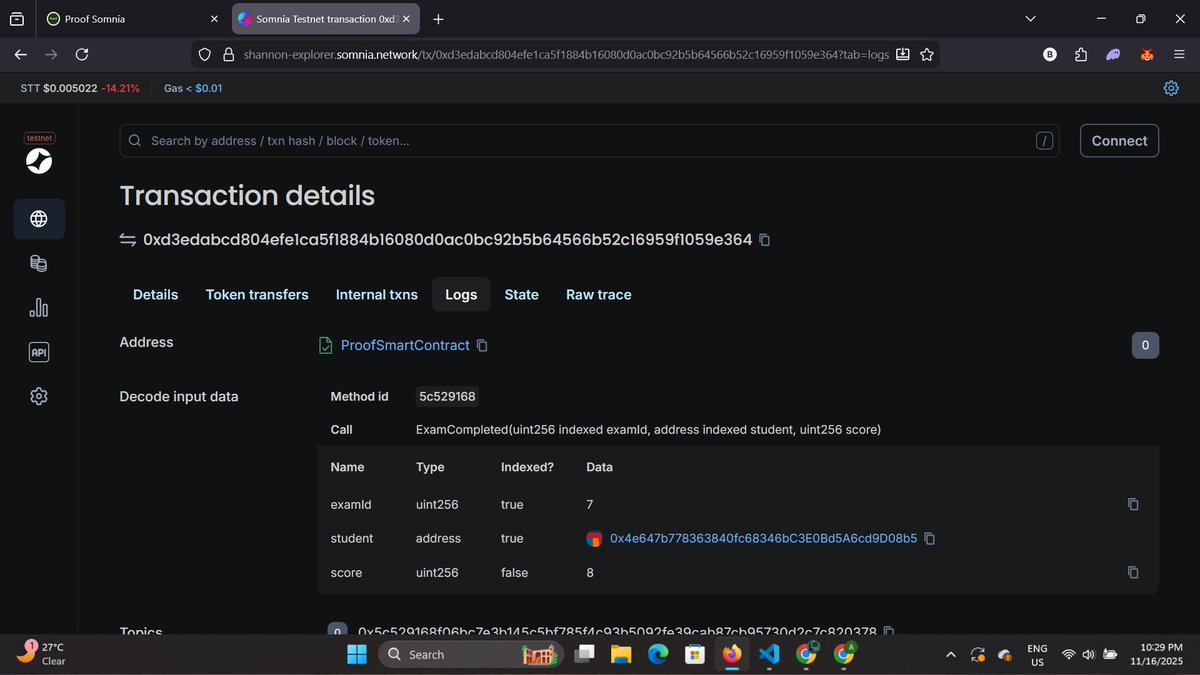Open a new browser tab

coord(438,19)
